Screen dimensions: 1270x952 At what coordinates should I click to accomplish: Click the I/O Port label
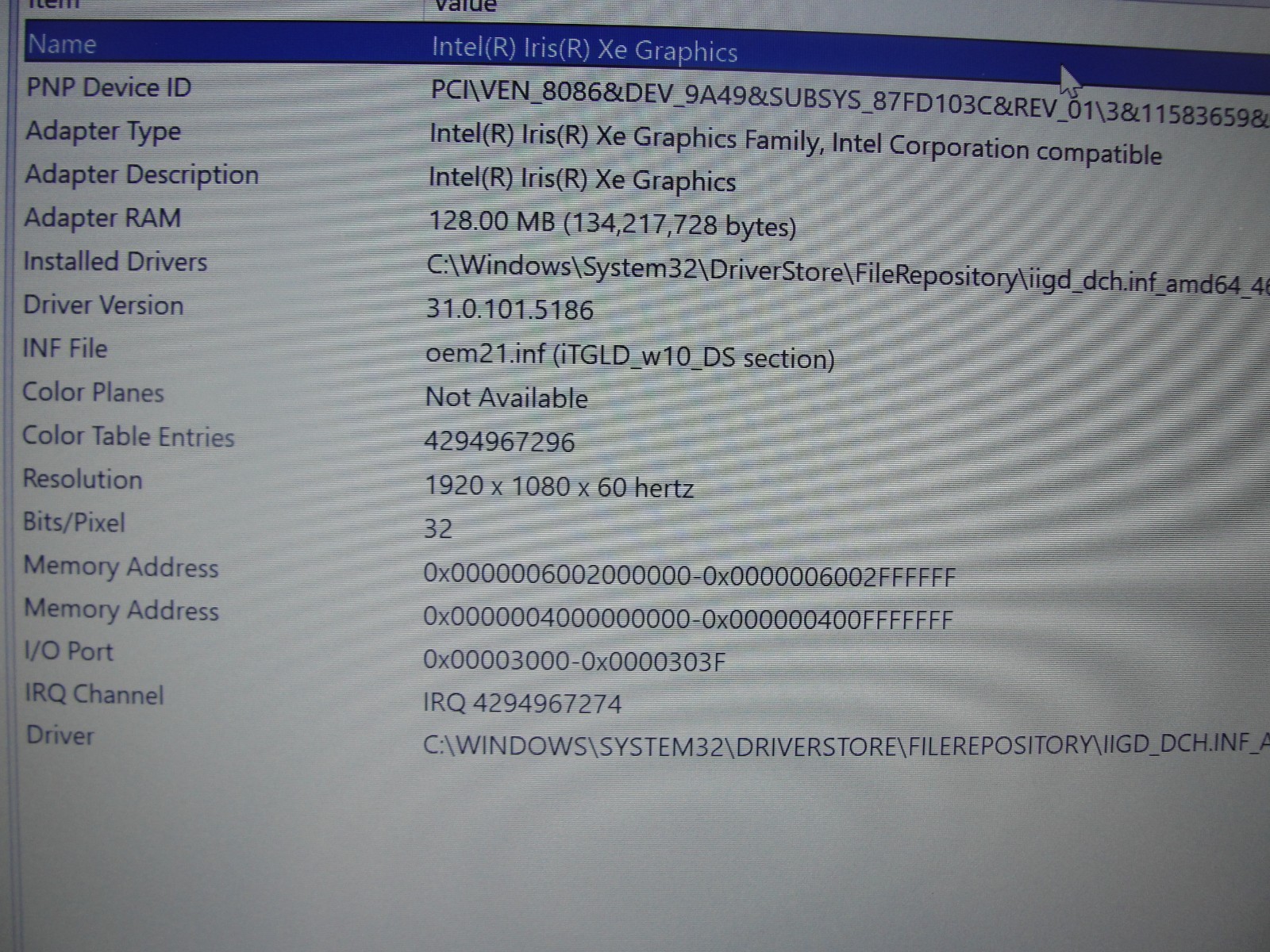coord(69,651)
